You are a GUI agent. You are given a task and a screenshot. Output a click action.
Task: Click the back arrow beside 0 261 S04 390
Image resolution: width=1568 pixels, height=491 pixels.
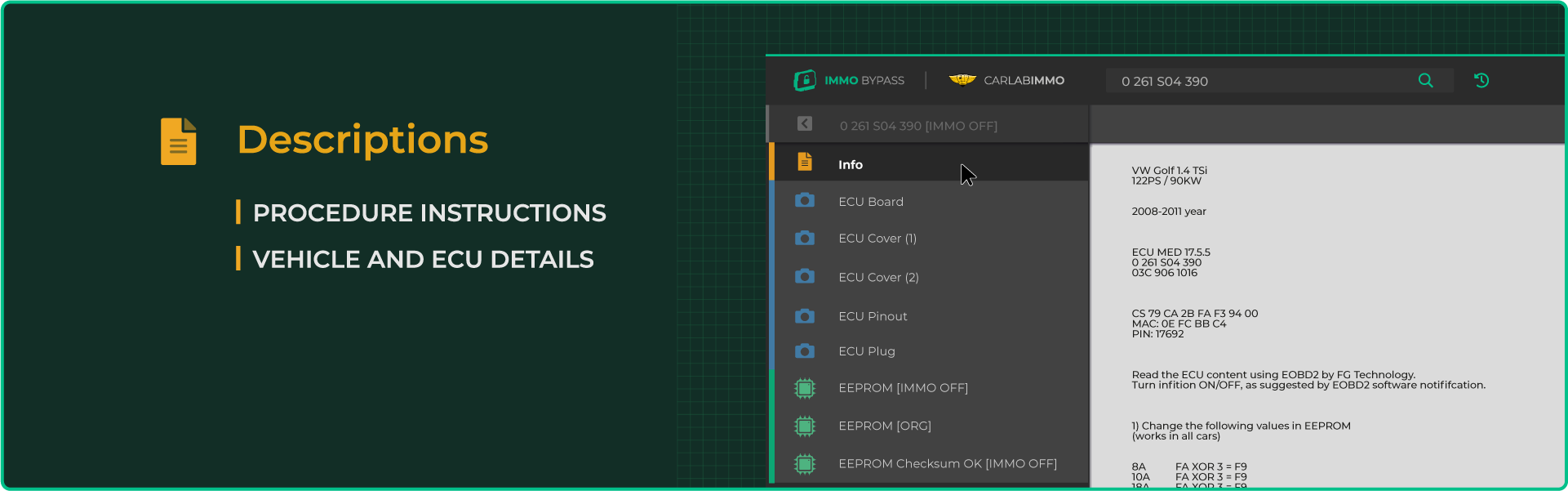[804, 123]
